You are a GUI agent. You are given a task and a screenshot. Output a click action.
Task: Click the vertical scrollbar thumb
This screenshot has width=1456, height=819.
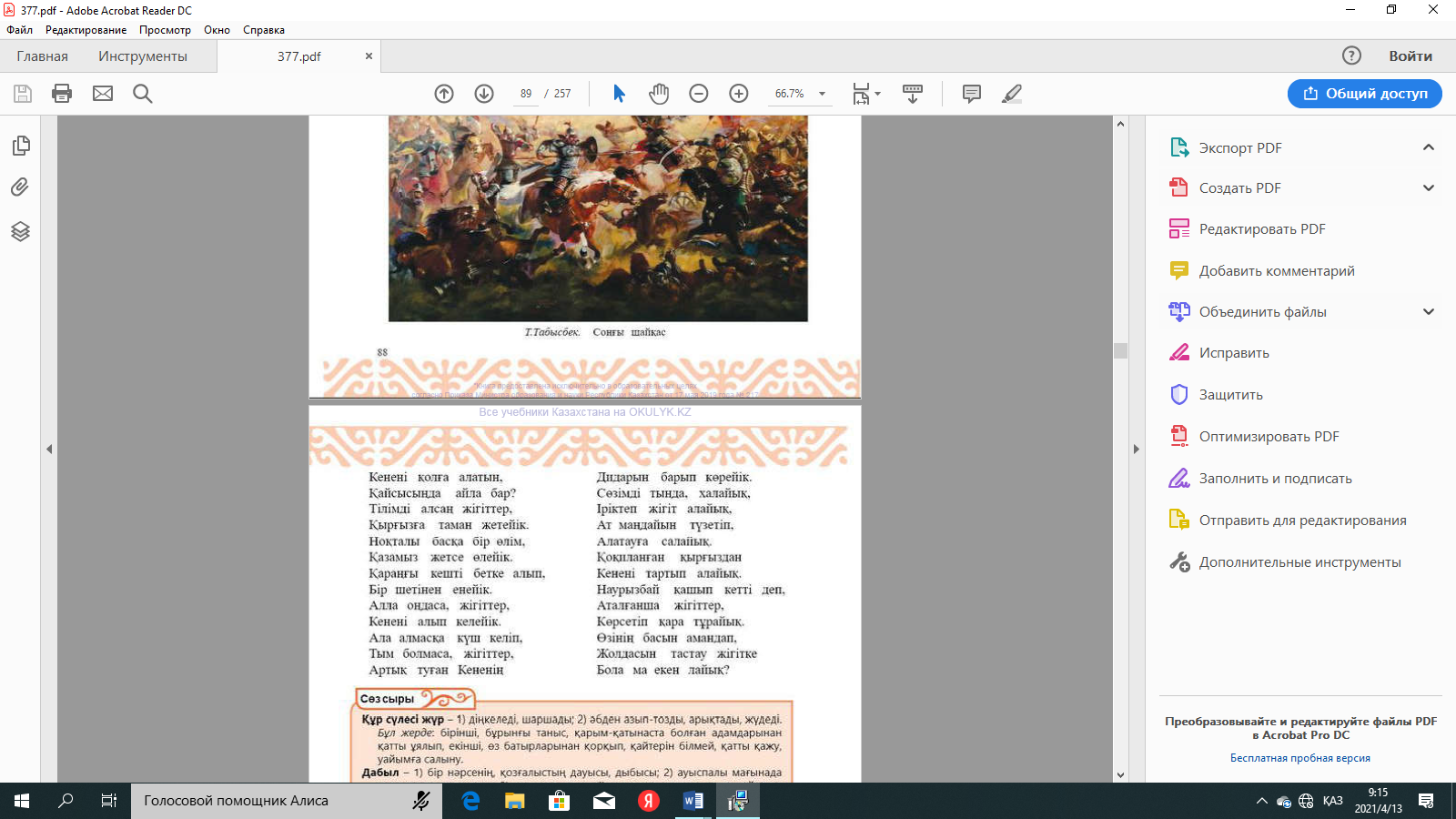(x=1120, y=350)
